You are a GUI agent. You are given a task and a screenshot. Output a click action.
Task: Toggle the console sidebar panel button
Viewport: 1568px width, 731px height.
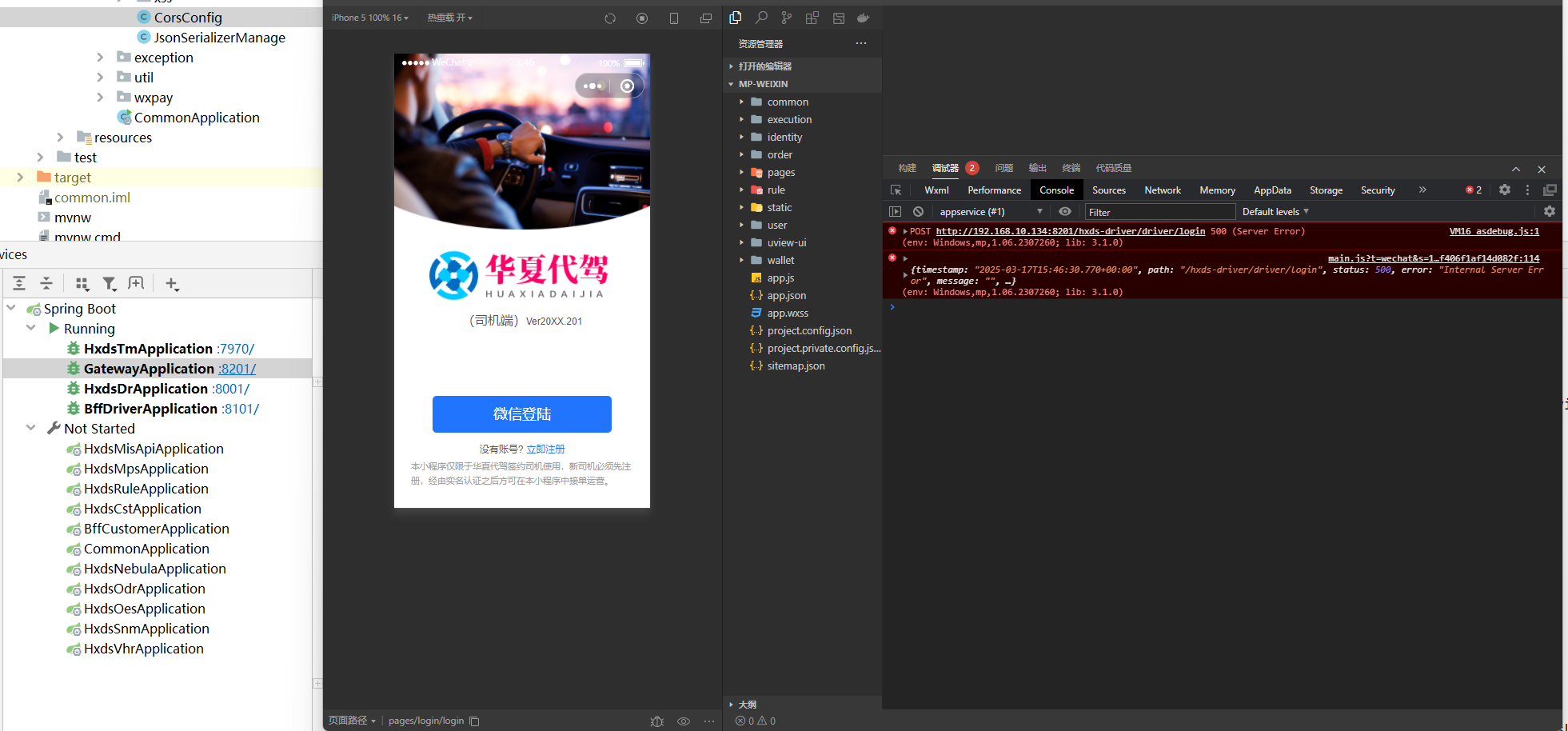point(896,212)
